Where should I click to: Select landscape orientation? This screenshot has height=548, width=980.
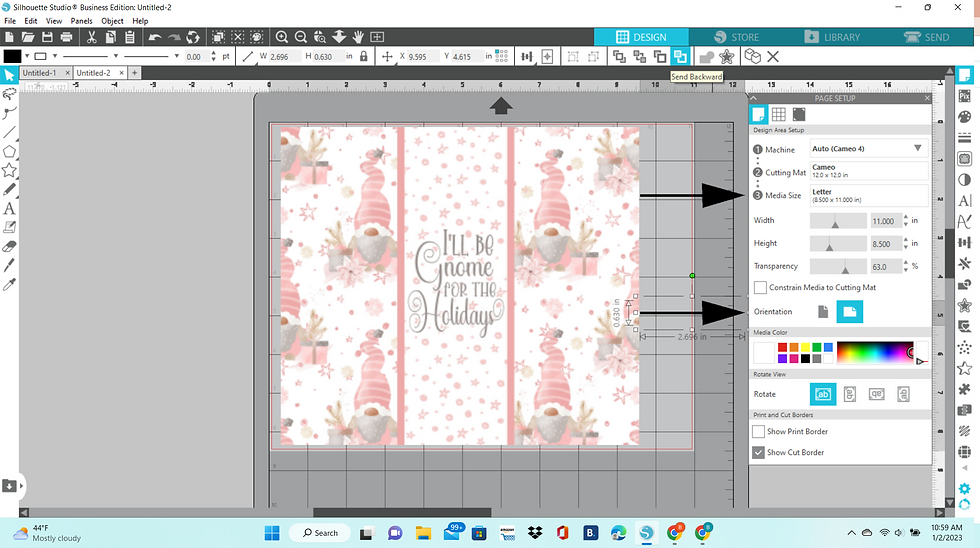point(849,312)
